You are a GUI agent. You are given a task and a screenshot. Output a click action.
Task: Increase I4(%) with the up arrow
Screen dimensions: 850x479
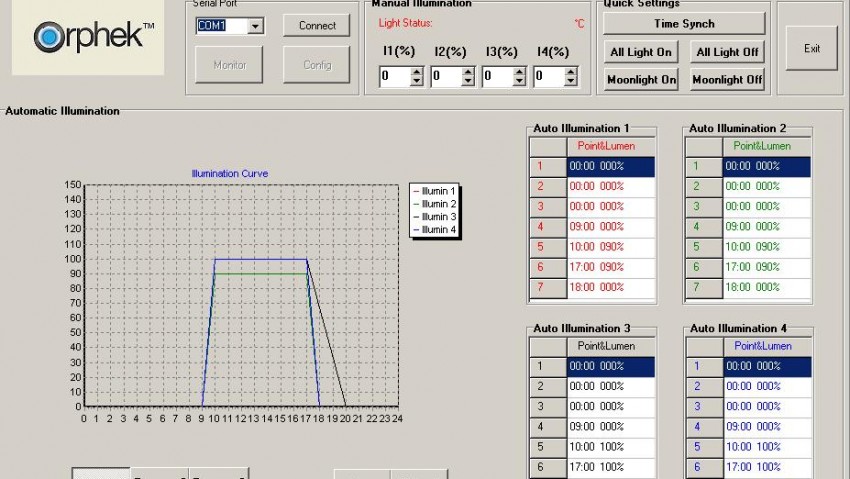570,72
